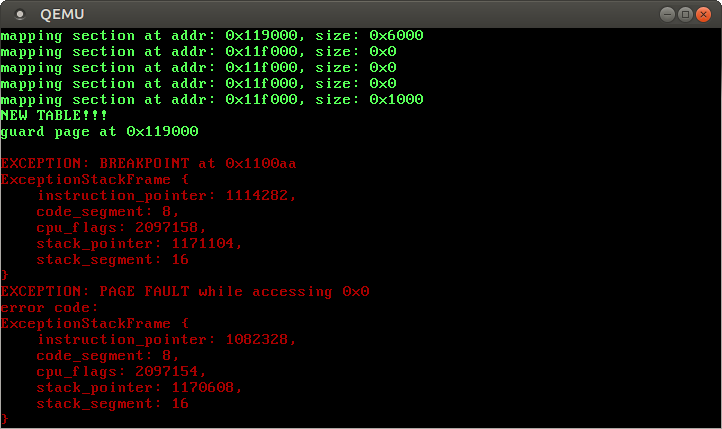Click the QEMU app icon in title bar

pos(19,14)
